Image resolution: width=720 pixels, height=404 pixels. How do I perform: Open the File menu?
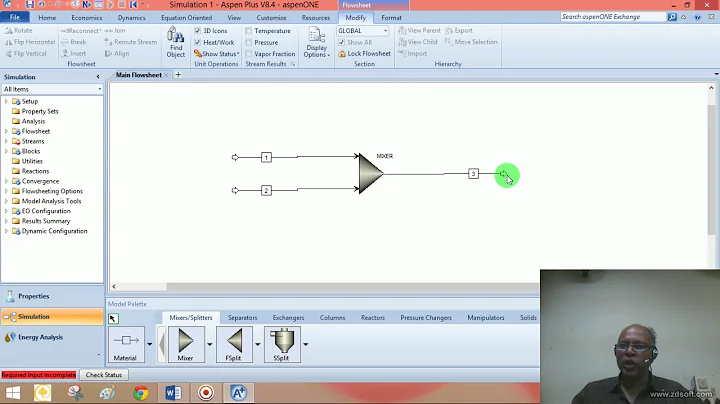click(x=15, y=17)
